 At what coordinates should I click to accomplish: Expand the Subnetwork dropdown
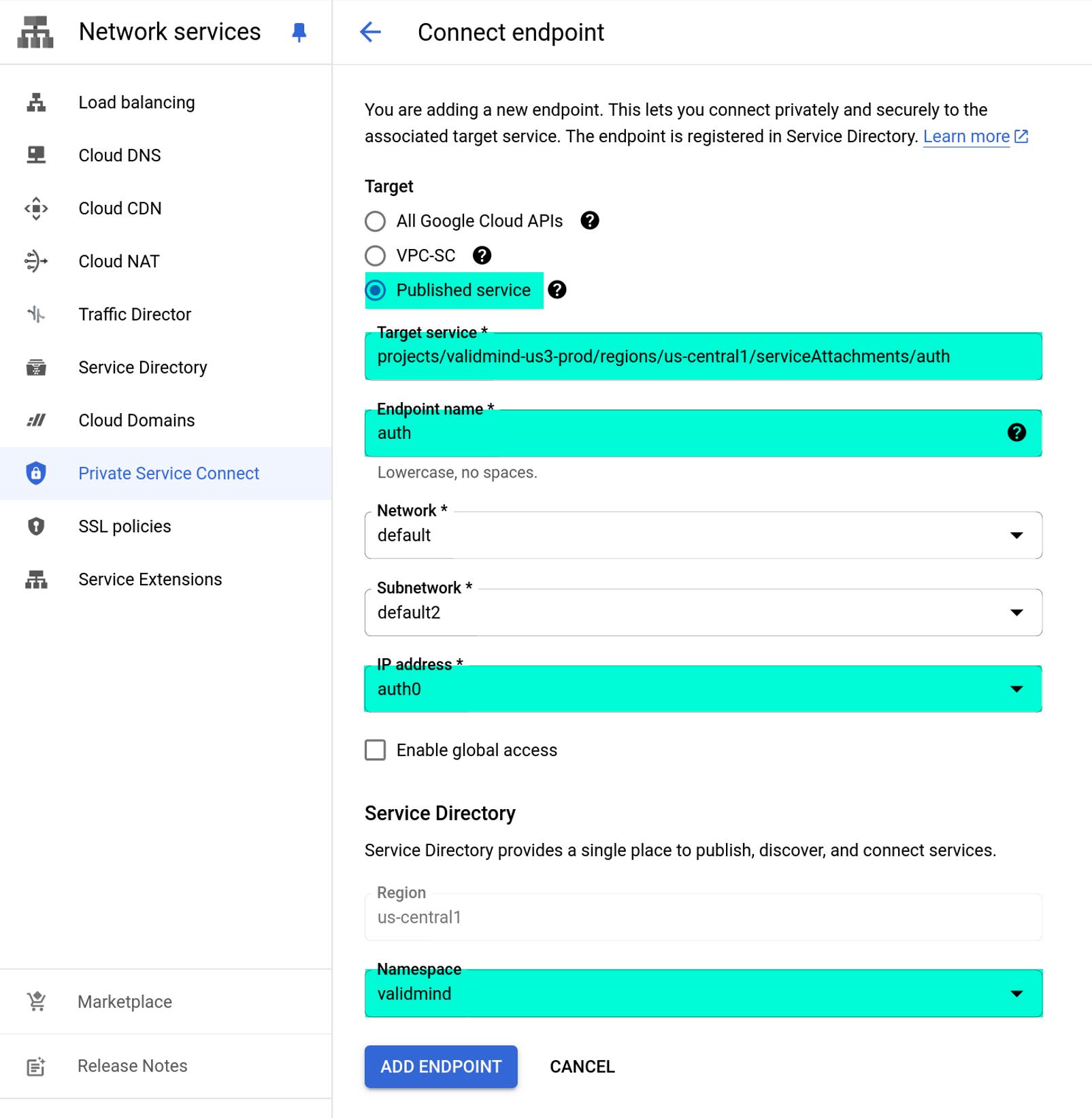[x=703, y=612]
